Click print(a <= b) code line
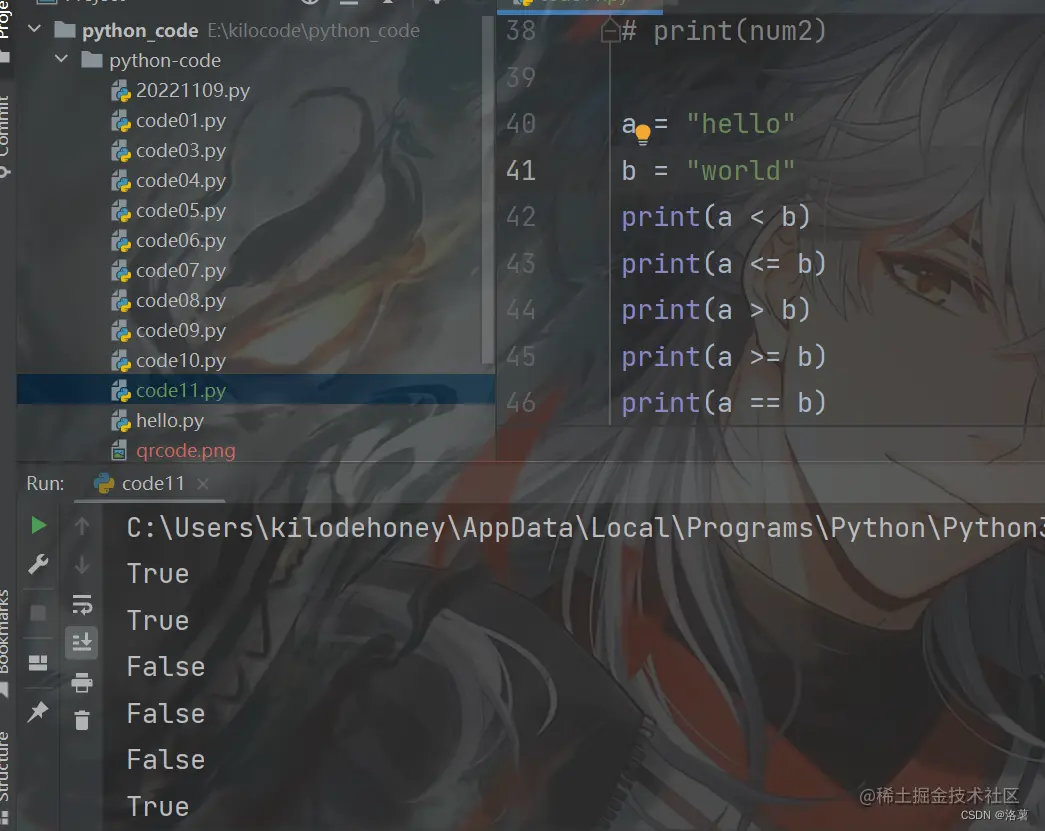 click(724, 264)
